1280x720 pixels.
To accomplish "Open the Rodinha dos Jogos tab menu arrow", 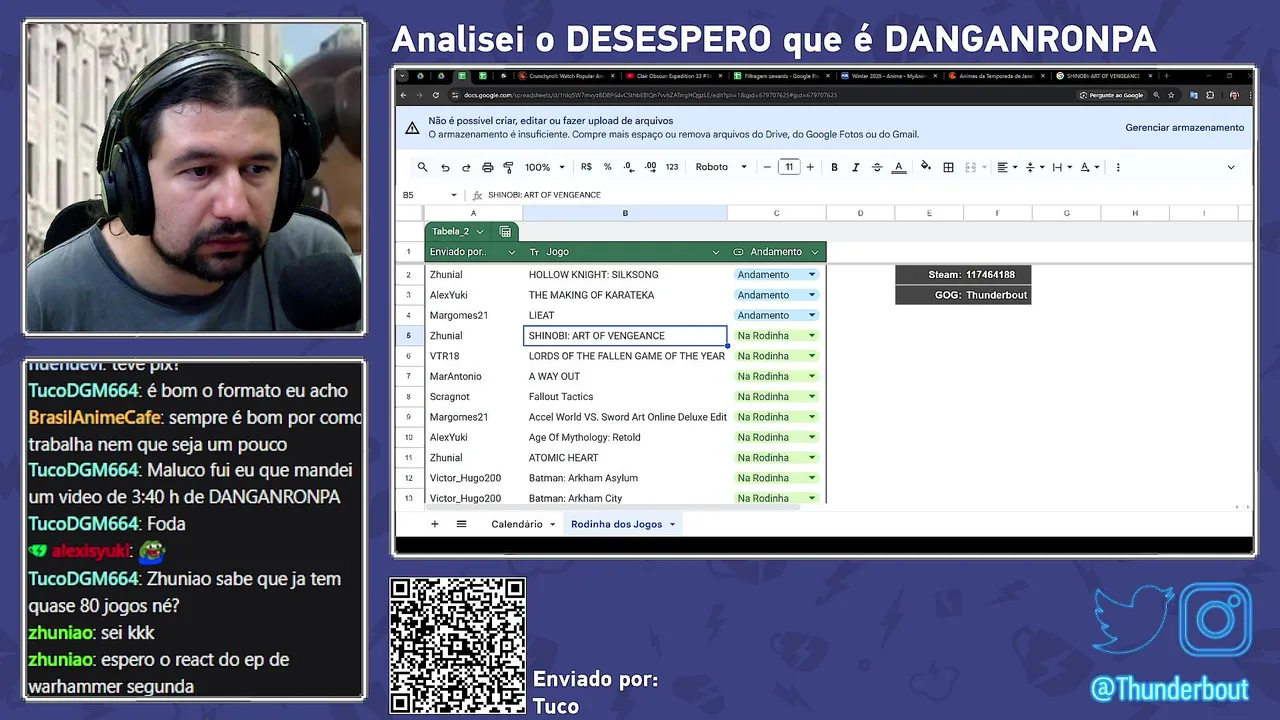I will pyautogui.click(x=672, y=524).
